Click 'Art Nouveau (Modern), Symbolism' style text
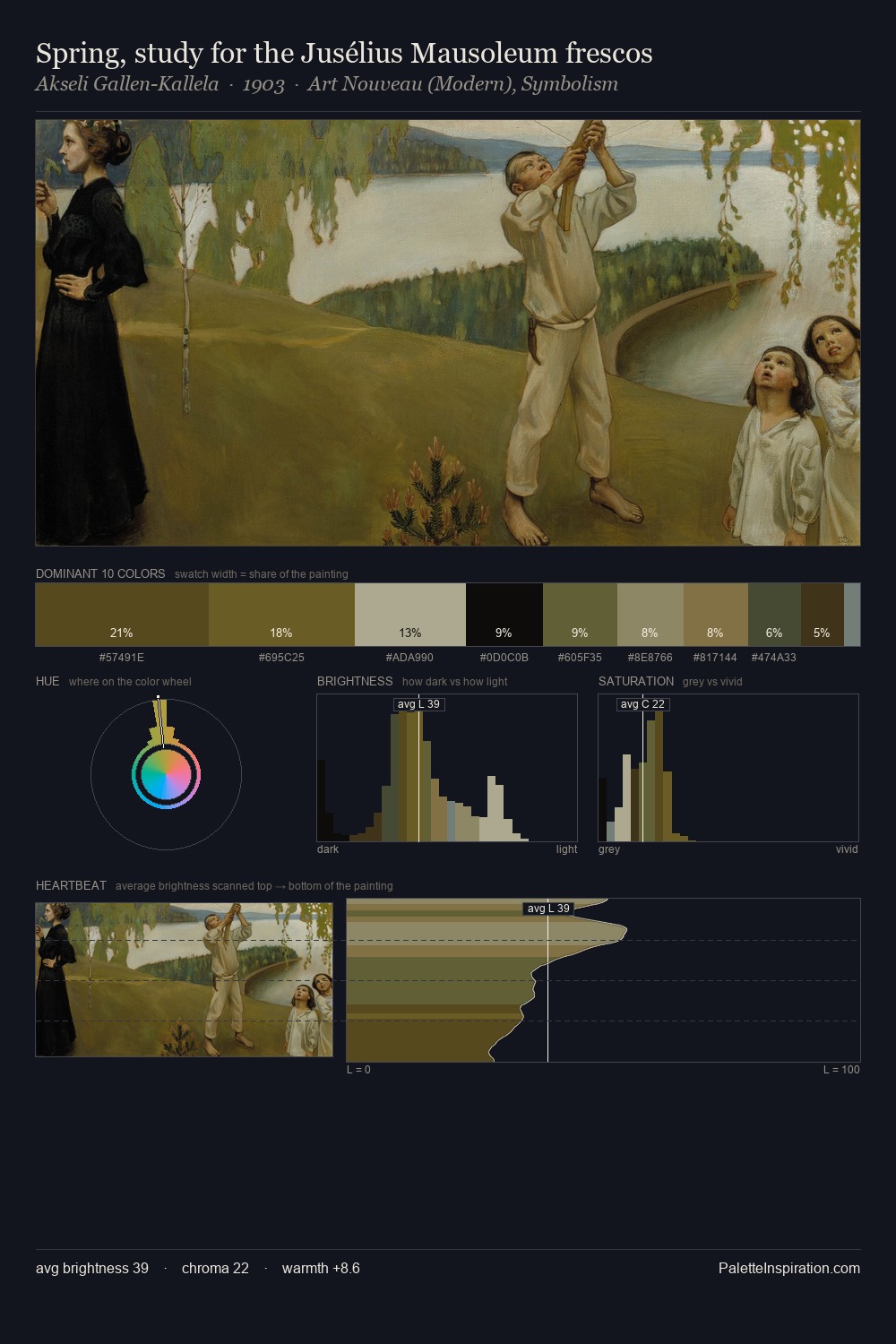This screenshot has height=1344, width=896. pyautogui.click(x=462, y=84)
